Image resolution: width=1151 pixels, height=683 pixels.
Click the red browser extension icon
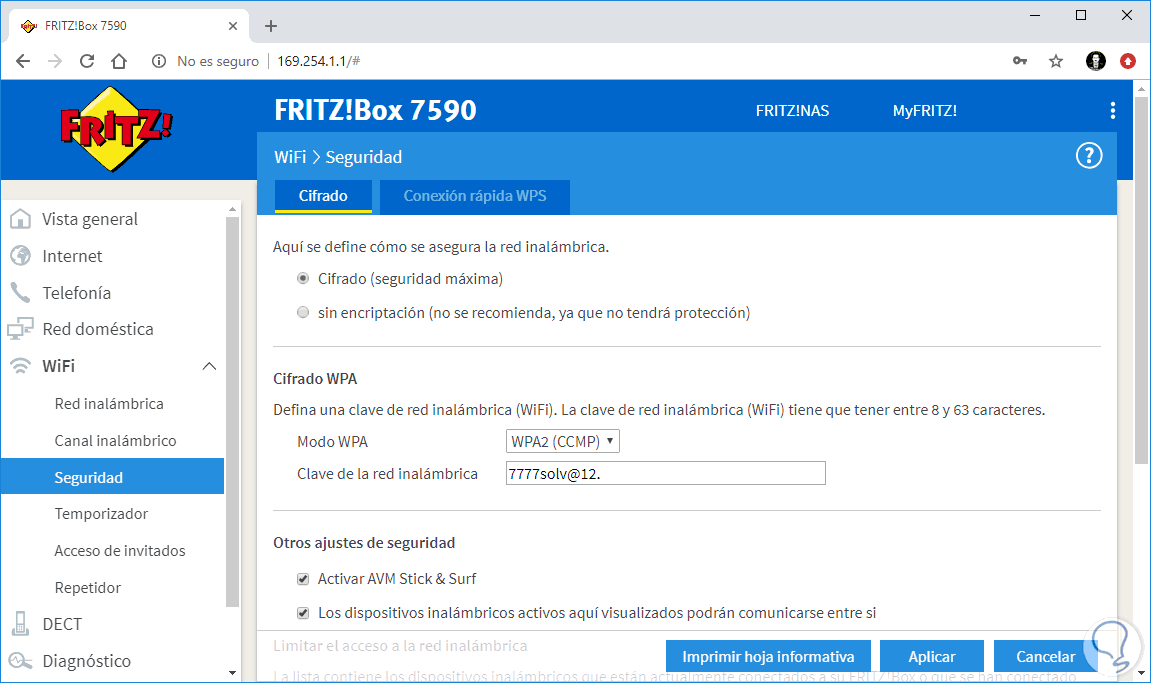pos(1128,61)
